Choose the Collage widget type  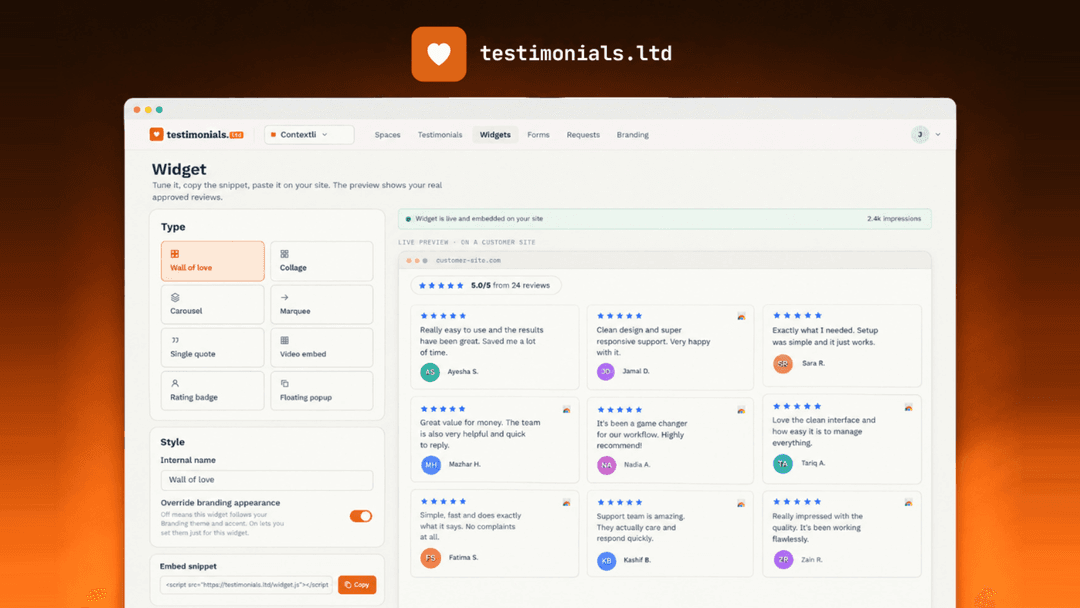[x=322, y=261]
